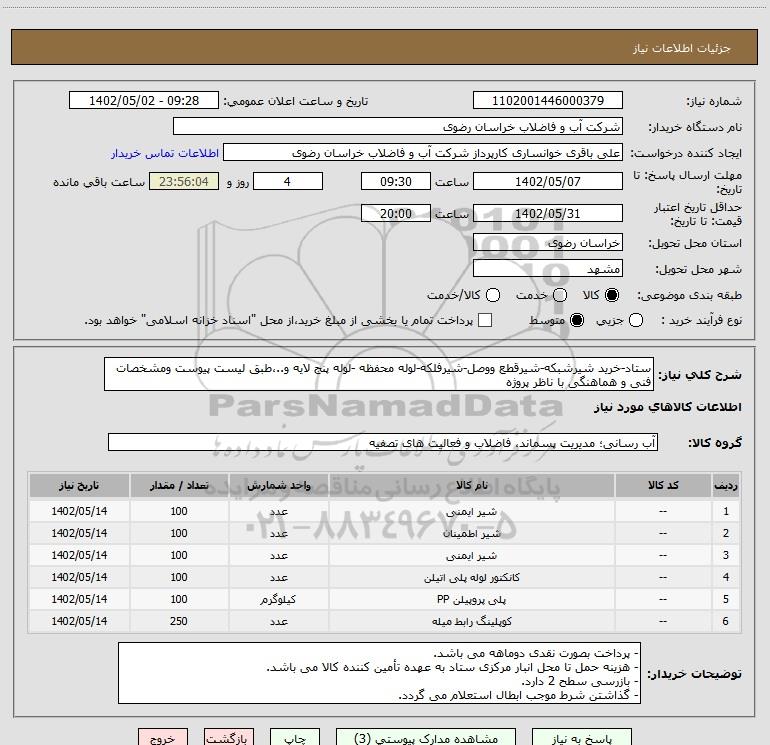This screenshot has width=770, height=745.
Task: Toggle Islamic treasury bonds payment checkbox
Action: [x=485, y=320]
